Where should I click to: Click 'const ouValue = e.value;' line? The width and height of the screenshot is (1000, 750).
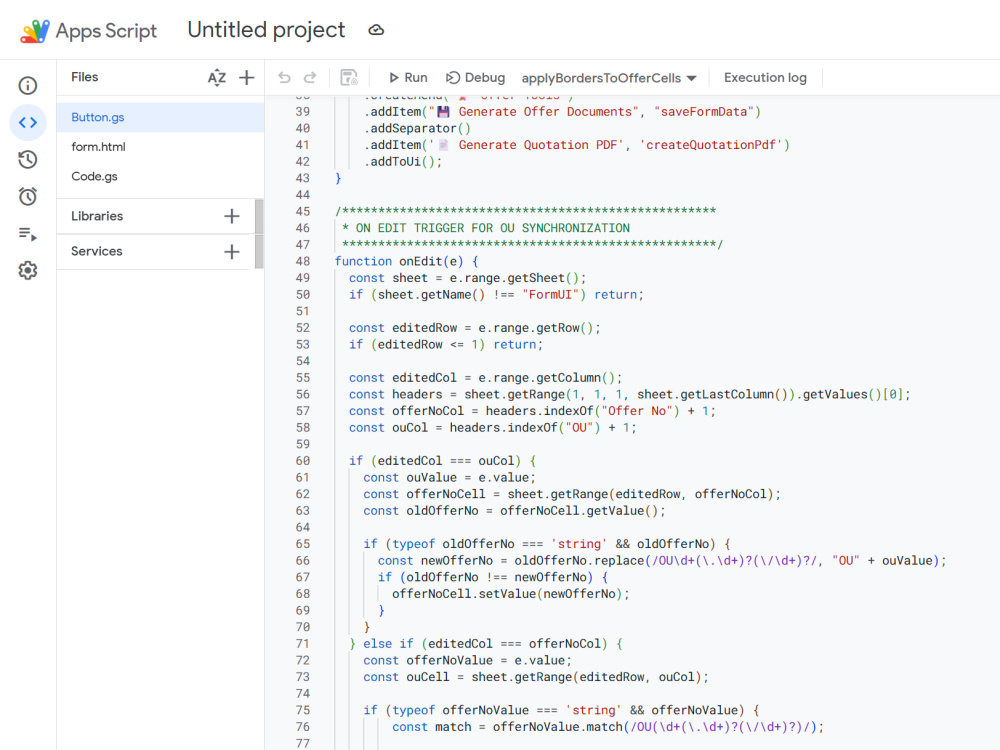(450, 477)
